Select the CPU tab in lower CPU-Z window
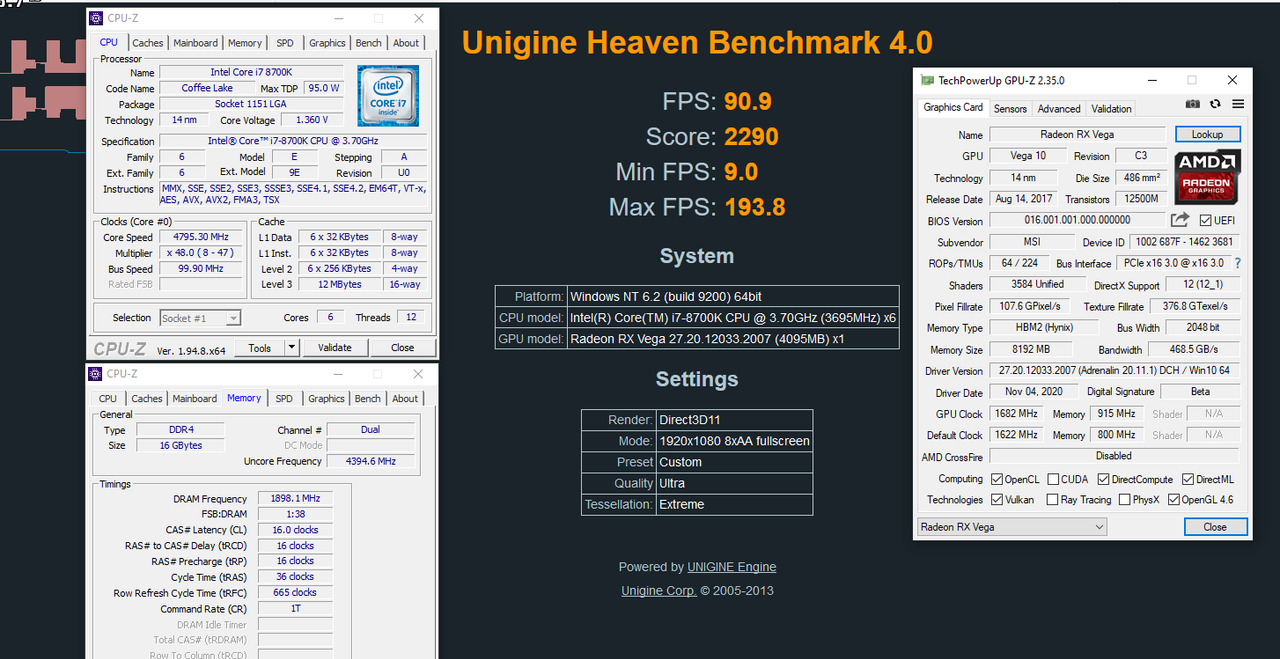Image resolution: width=1280 pixels, height=659 pixels. 108,398
